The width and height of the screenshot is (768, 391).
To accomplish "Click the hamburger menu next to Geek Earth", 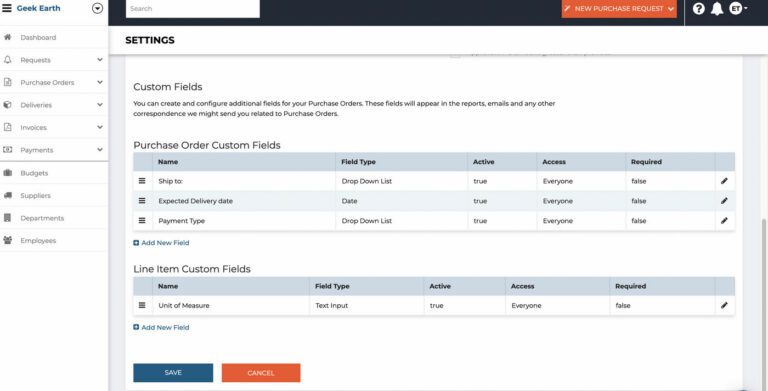I will click(x=7, y=8).
